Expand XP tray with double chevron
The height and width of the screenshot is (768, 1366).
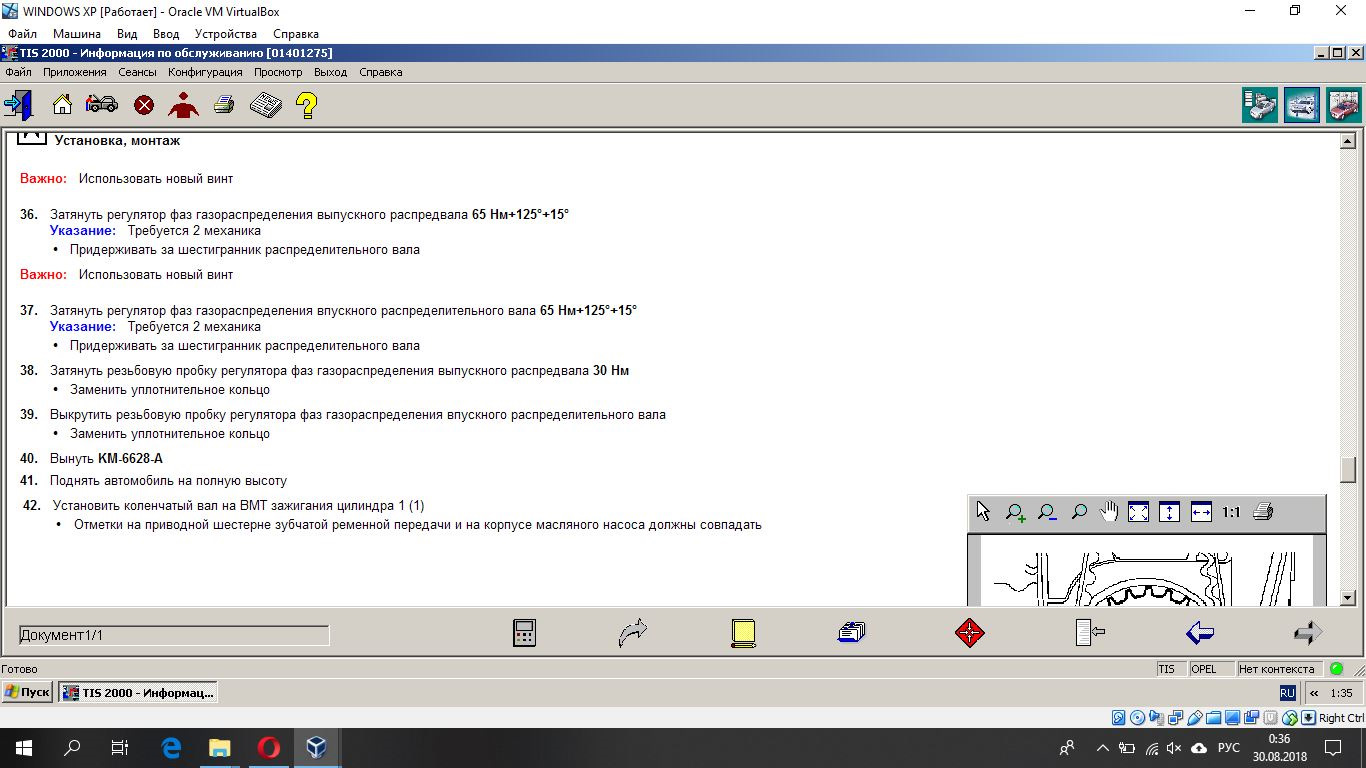tap(1314, 692)
